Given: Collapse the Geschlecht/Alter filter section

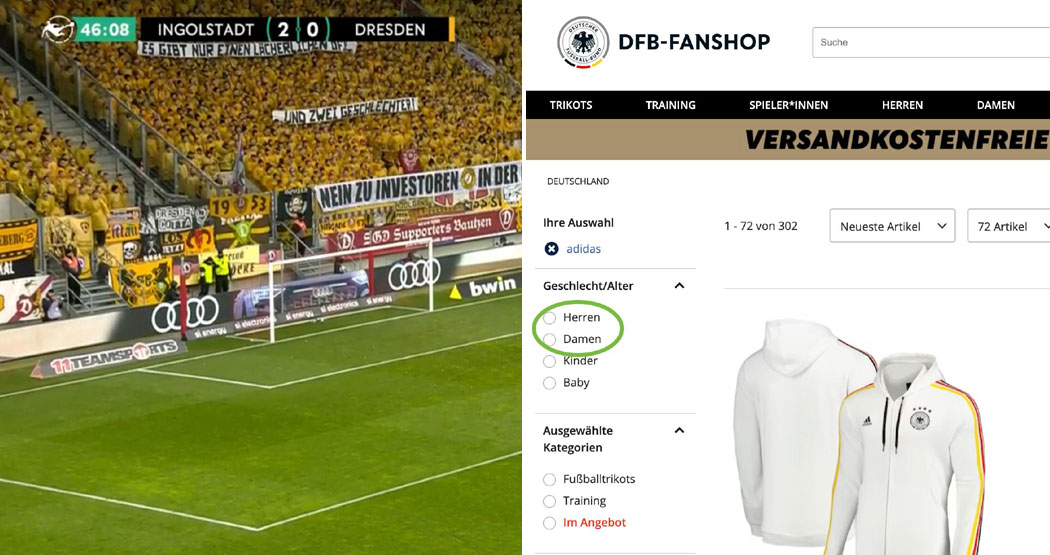Looking at the screenshot, I should 679,286.
